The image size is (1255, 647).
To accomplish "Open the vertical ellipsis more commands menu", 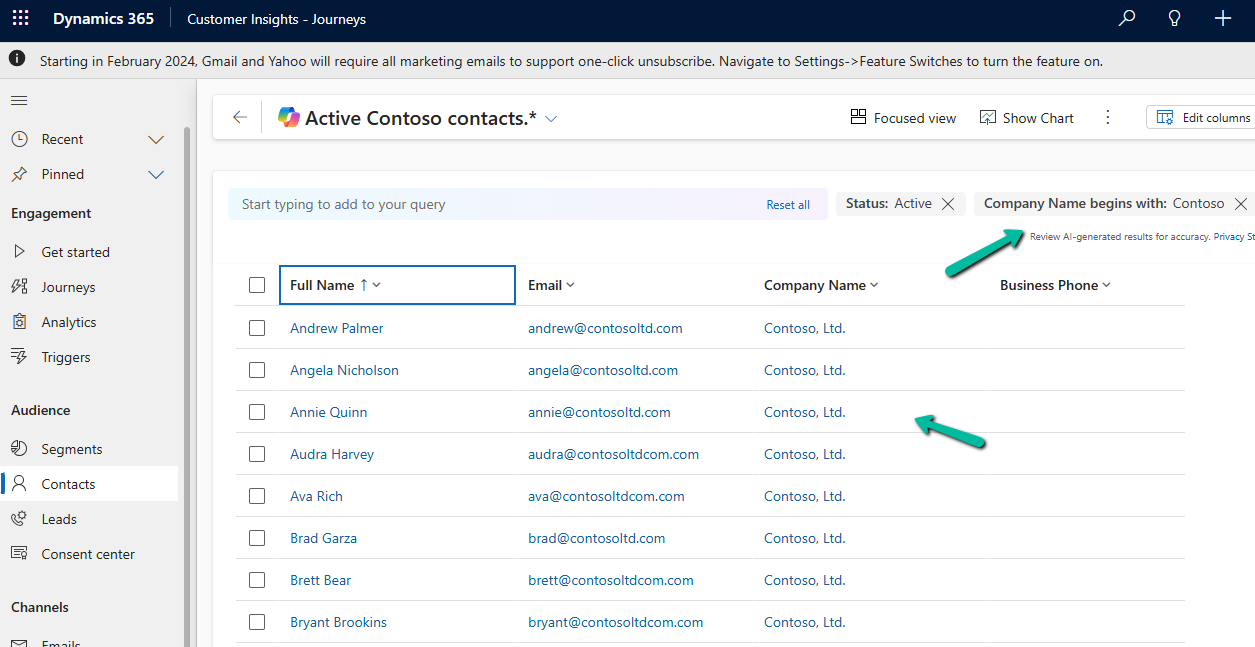I will pos(1107,118).
